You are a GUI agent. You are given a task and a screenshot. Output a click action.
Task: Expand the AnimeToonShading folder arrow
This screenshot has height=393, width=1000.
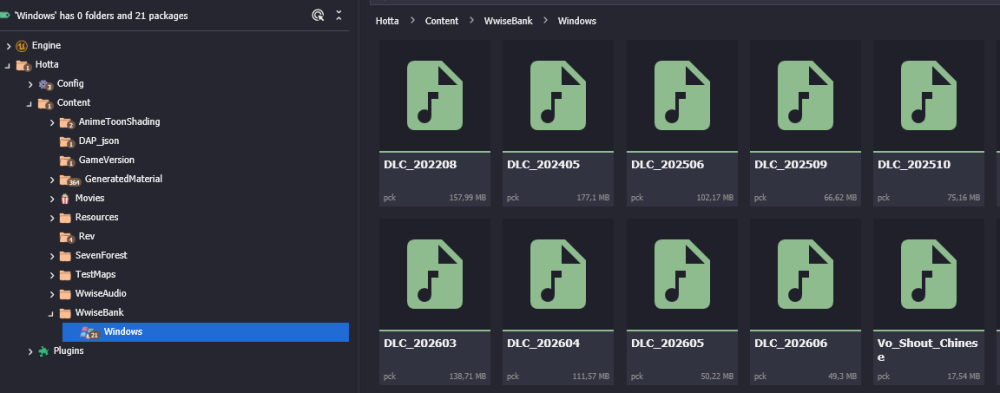click(52, 122)
